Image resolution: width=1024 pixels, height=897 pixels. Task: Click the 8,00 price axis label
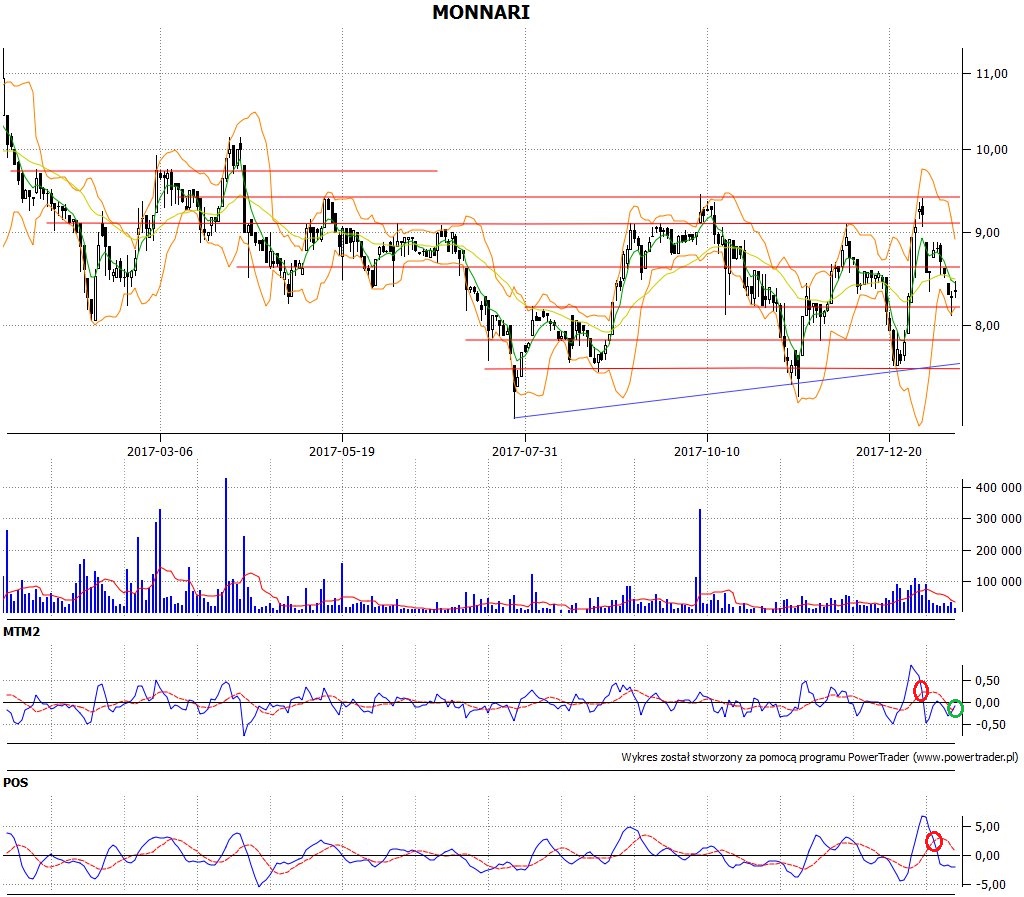tap(987, 325)
